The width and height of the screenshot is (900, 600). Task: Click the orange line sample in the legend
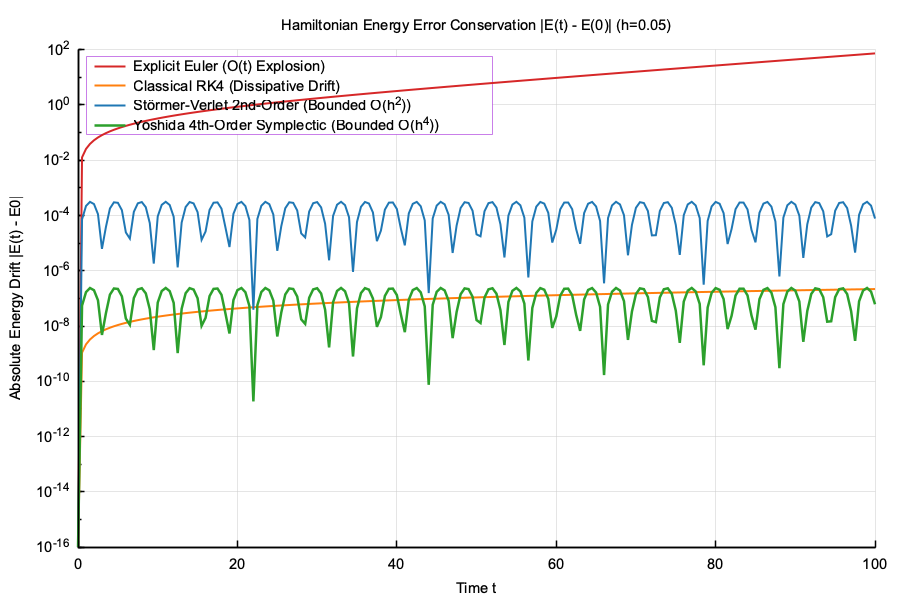coord(109,86)
